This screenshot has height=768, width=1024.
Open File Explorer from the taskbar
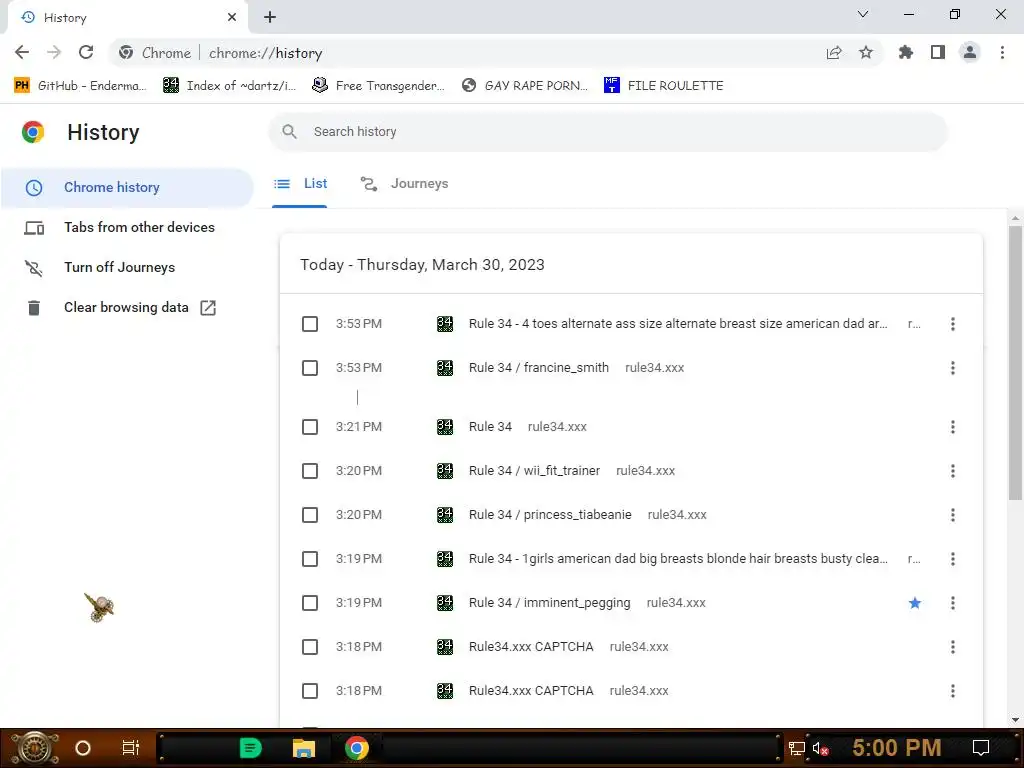point(304,748)
